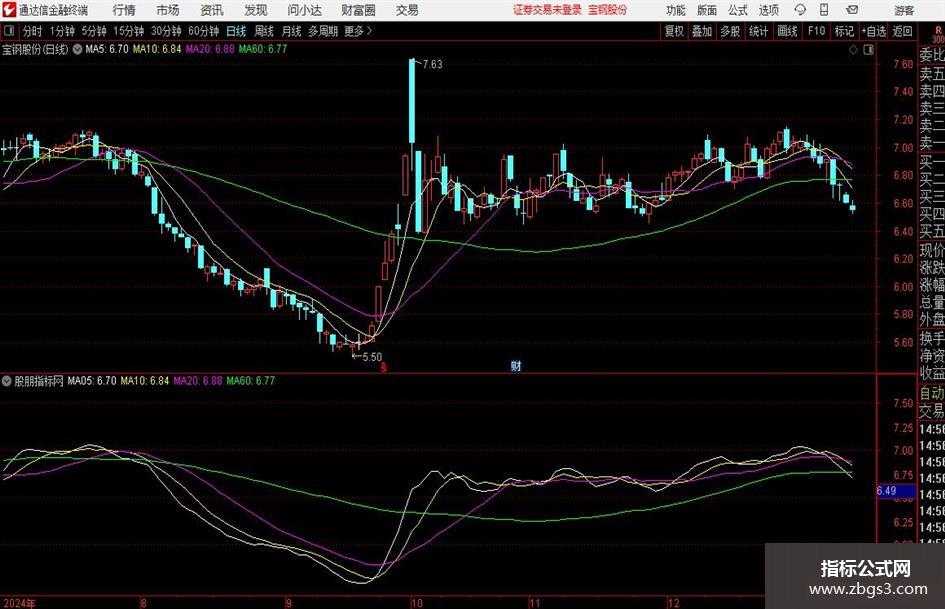Click the 2024年 date axis label

pos(19,602)
